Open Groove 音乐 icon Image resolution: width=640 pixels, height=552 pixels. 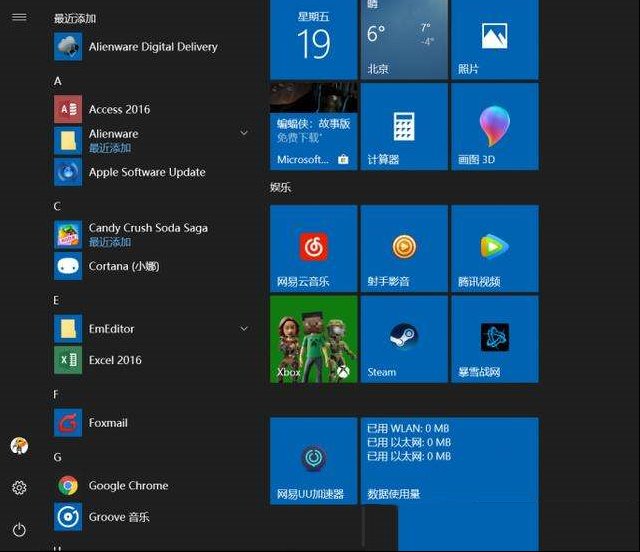tap(68, 517)
